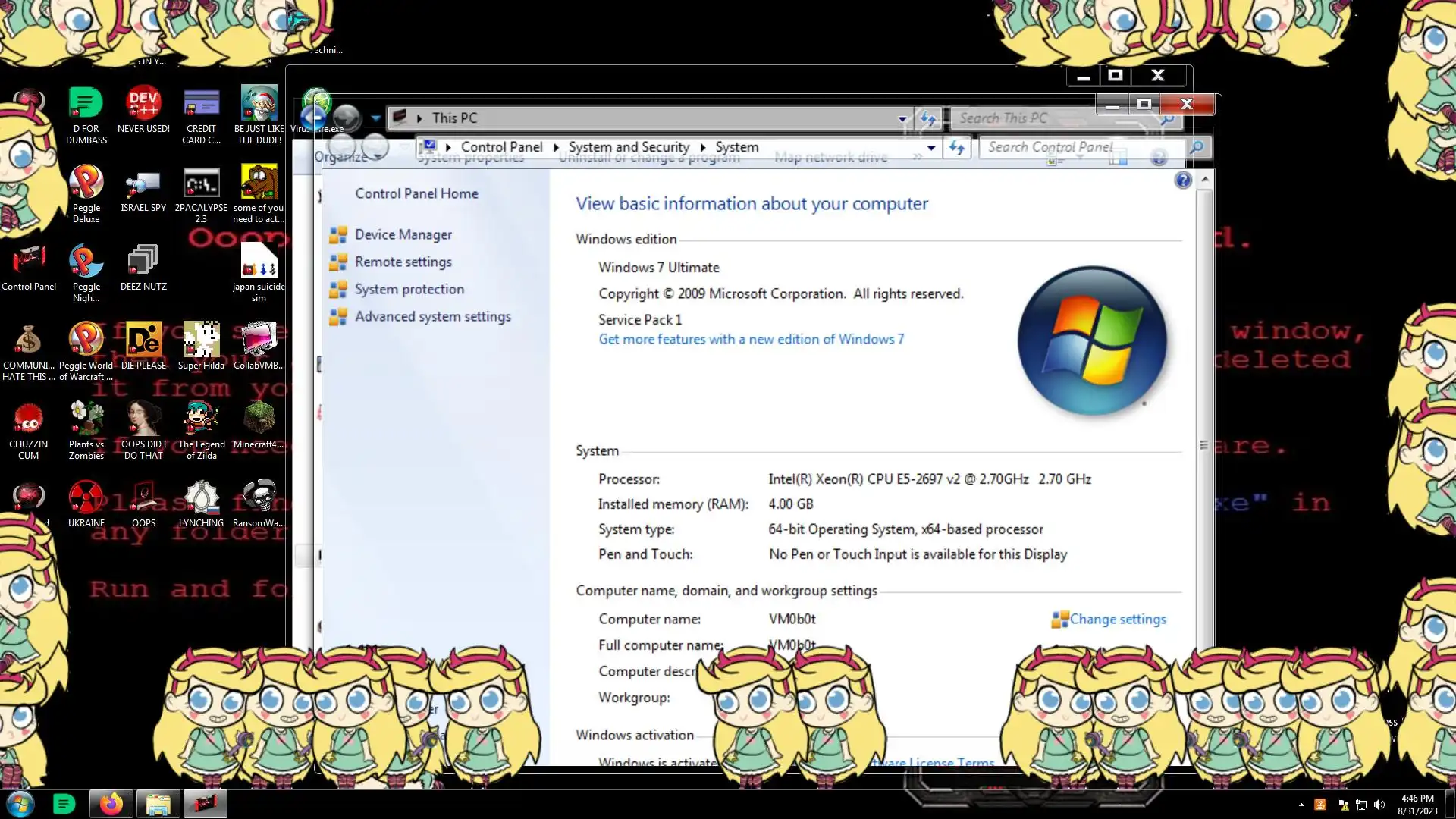
Task: Open Firefox from the taskbar
Action: tap(111, 804)
